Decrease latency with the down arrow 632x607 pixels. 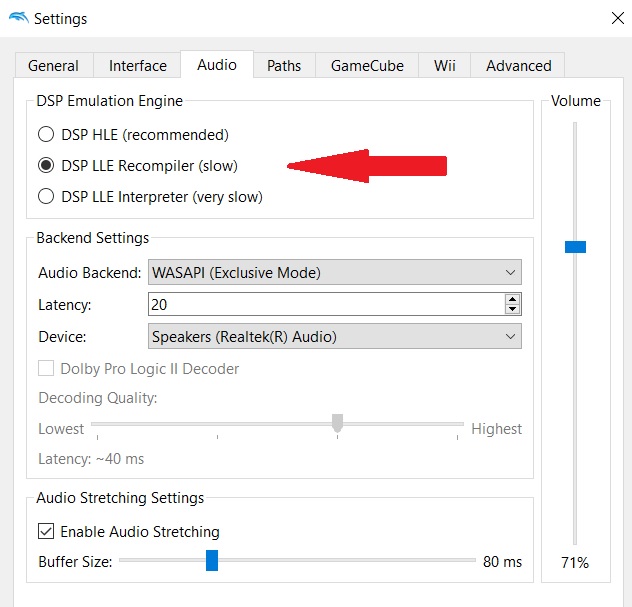coord(513,309)
